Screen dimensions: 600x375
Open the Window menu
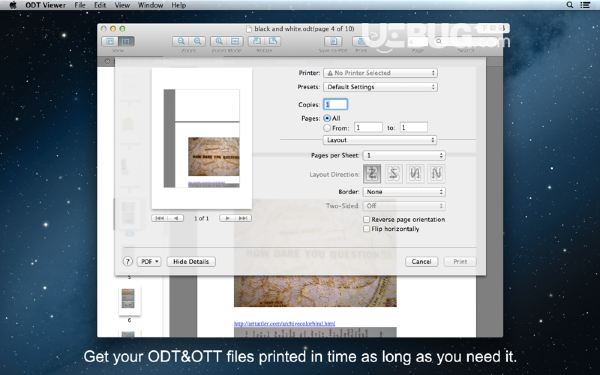coord(150,5)
